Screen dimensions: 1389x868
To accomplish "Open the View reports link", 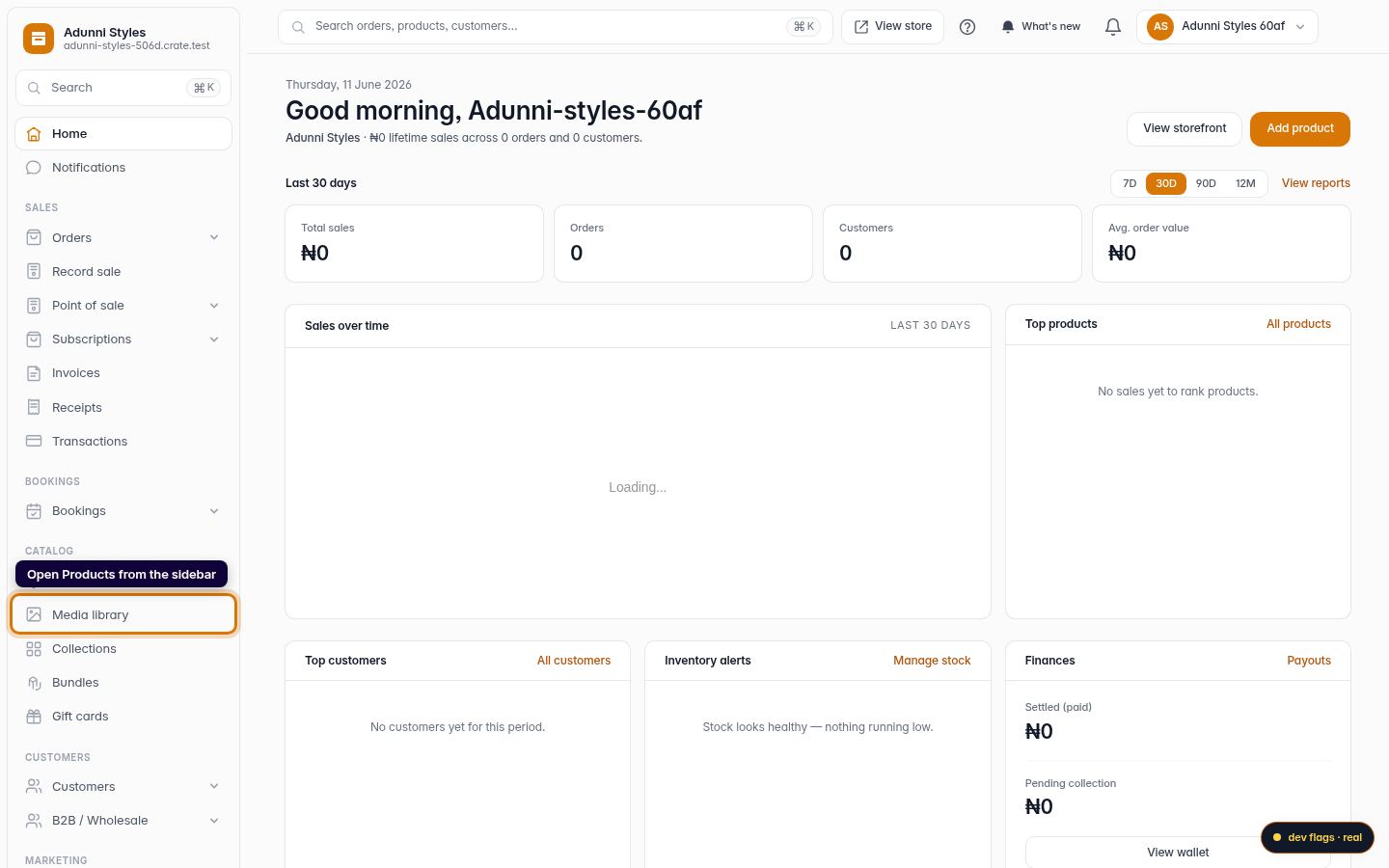I will 1316,183.
